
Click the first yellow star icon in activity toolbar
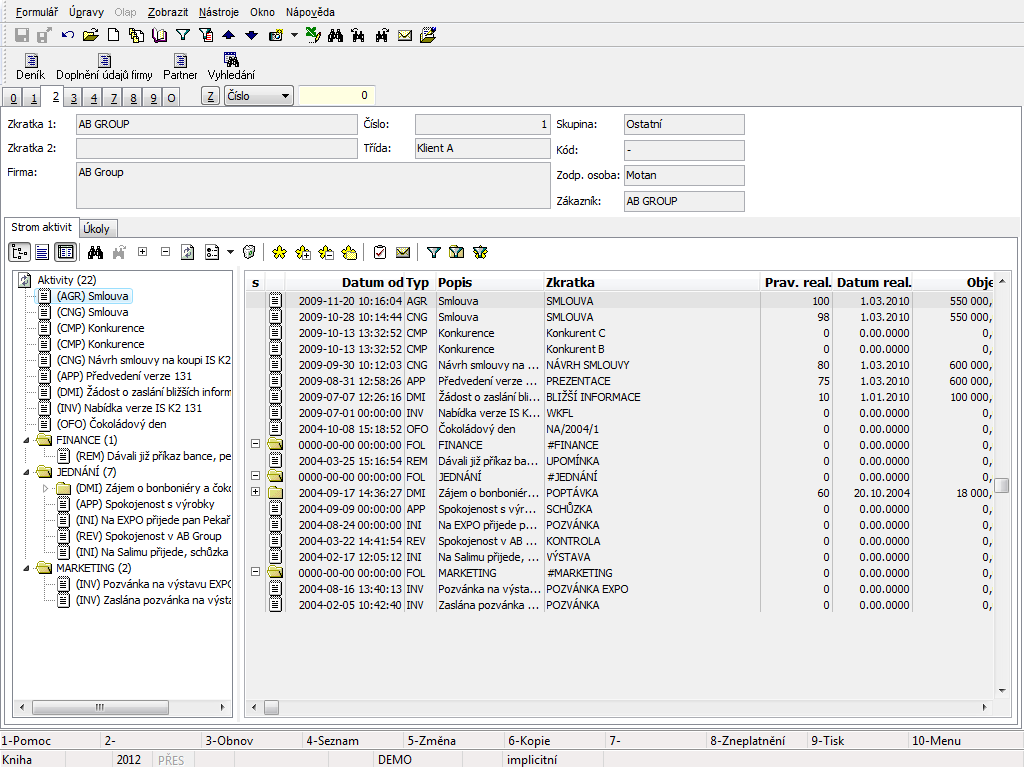[x=279, y=252]
